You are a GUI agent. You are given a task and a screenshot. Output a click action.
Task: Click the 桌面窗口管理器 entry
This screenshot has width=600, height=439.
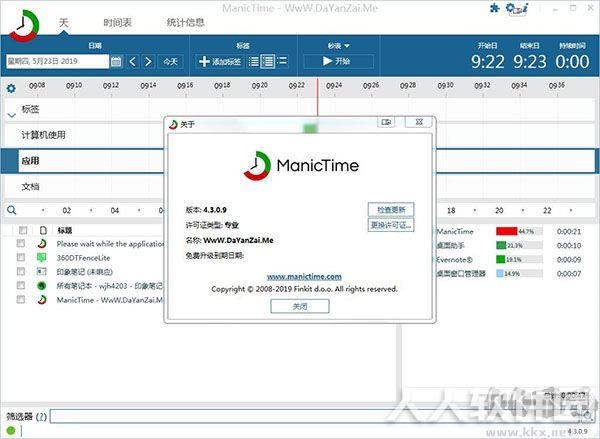(x=461, y=273)
